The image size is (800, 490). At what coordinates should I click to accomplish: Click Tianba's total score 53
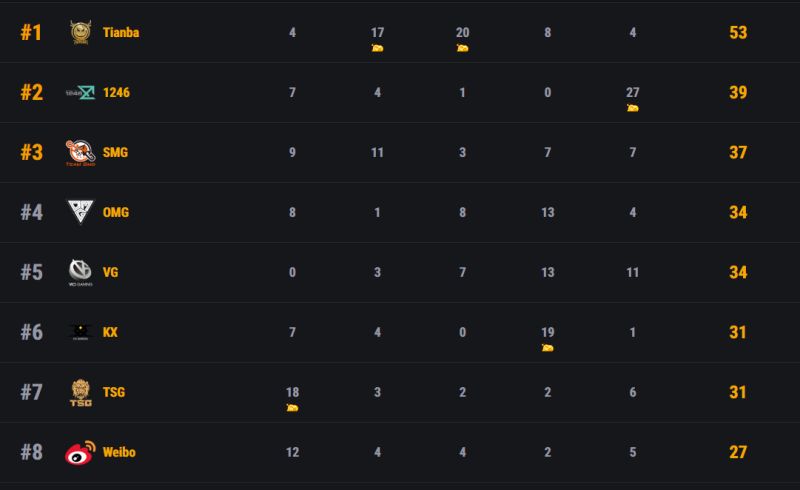click(738, 33)
